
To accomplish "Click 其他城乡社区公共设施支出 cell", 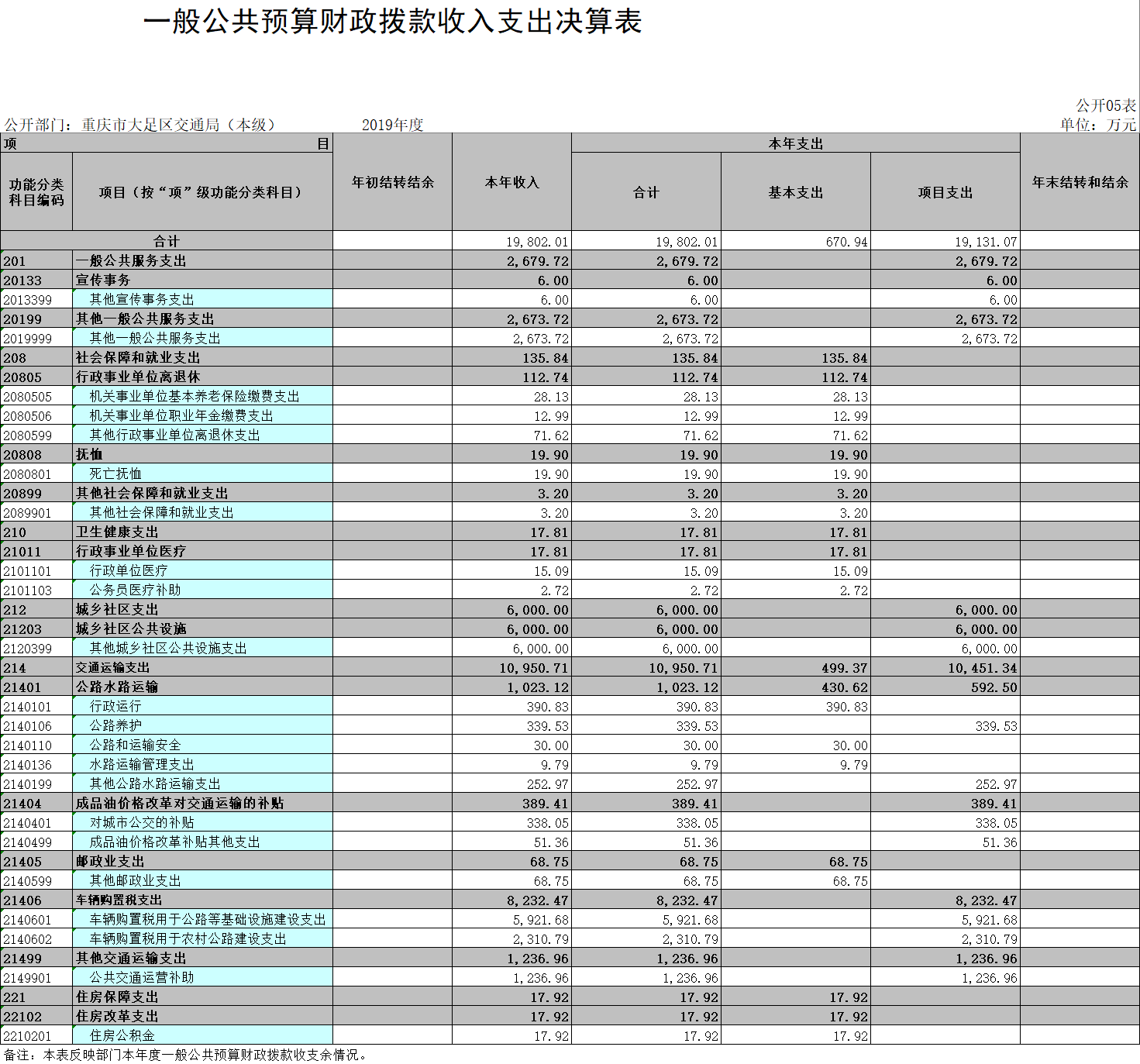I will [203, 648].
